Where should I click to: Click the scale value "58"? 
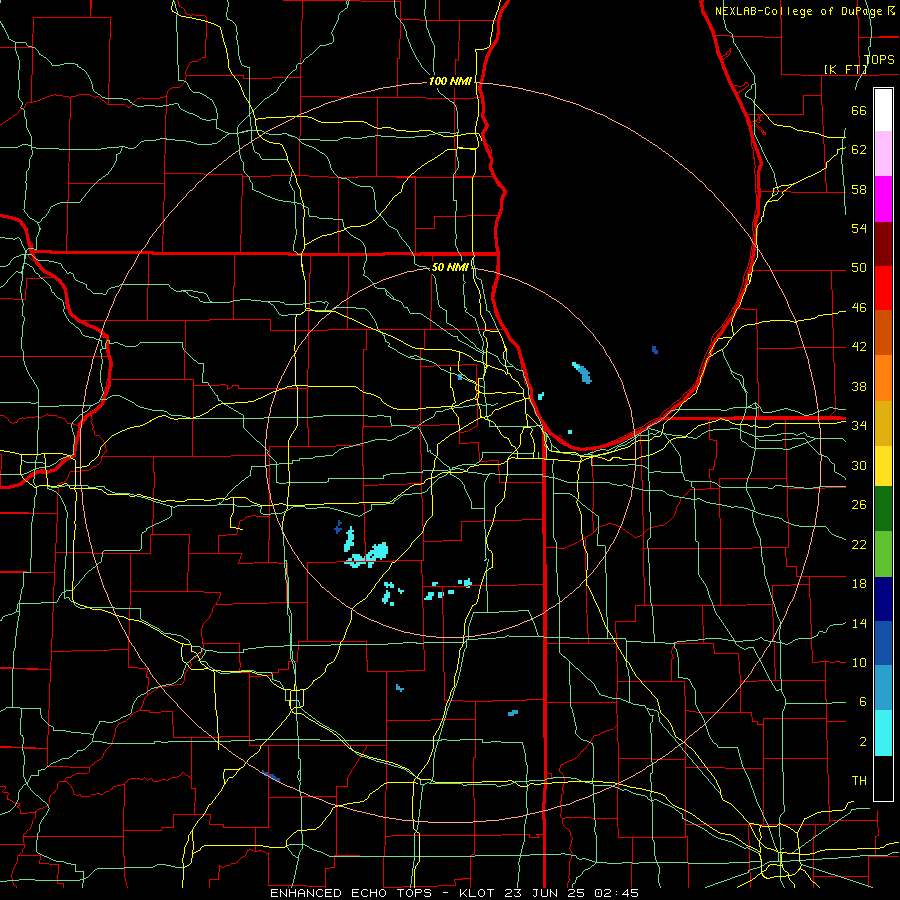pyautogui.click(x=859, y=189)
